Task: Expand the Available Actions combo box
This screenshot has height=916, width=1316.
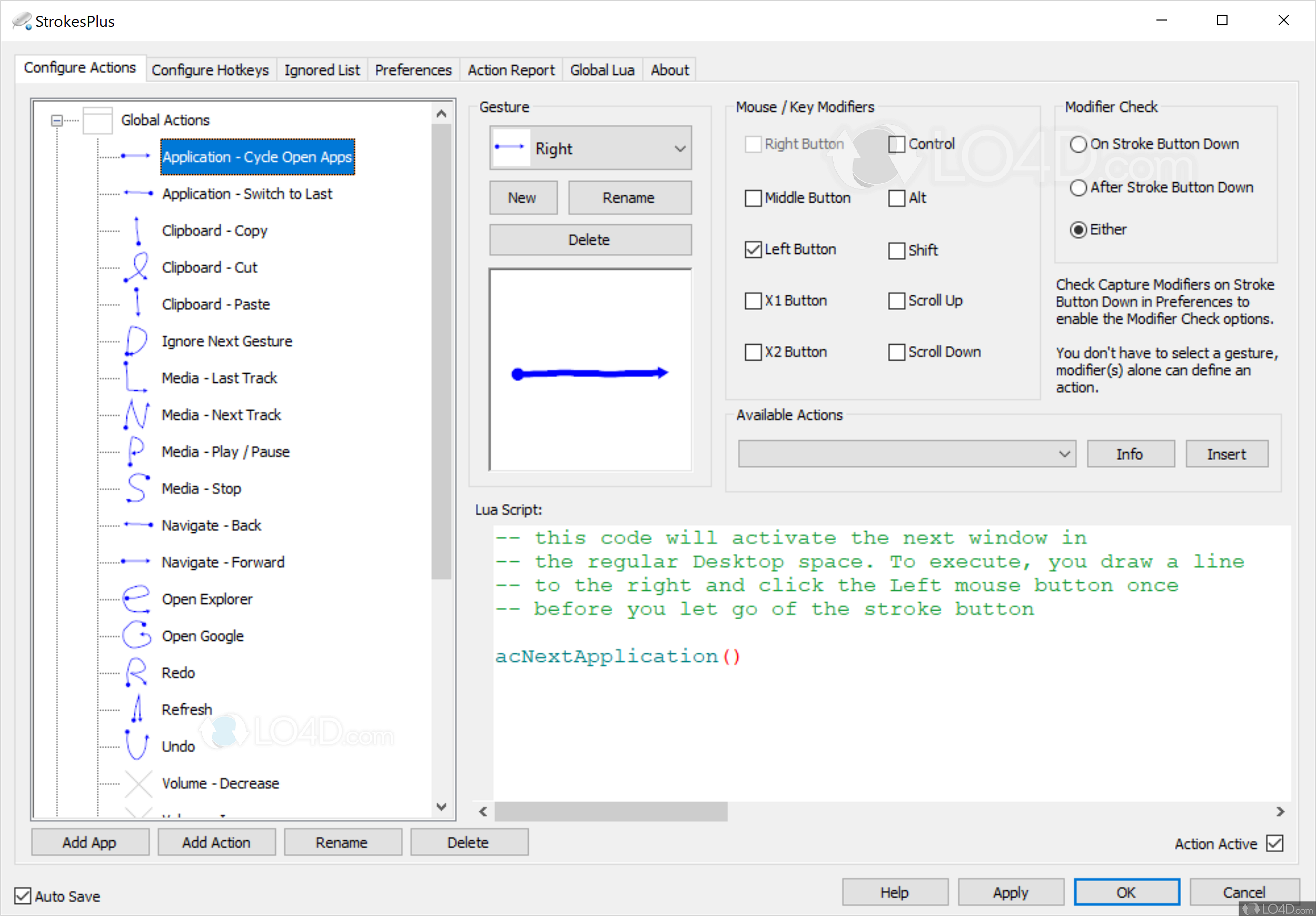Action: [1064, 454]
